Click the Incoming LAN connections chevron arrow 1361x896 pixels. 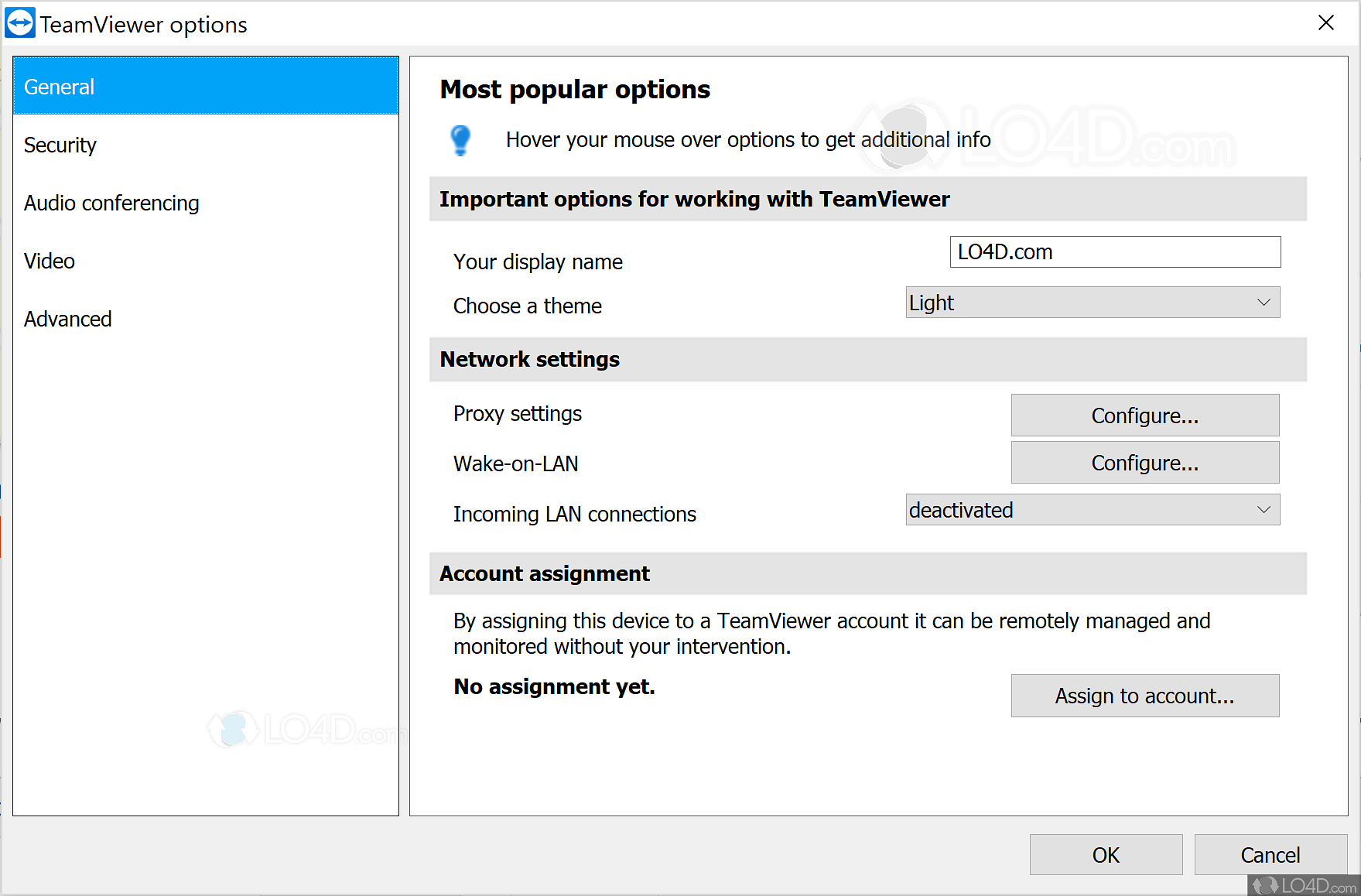[x=1264, y=510]
